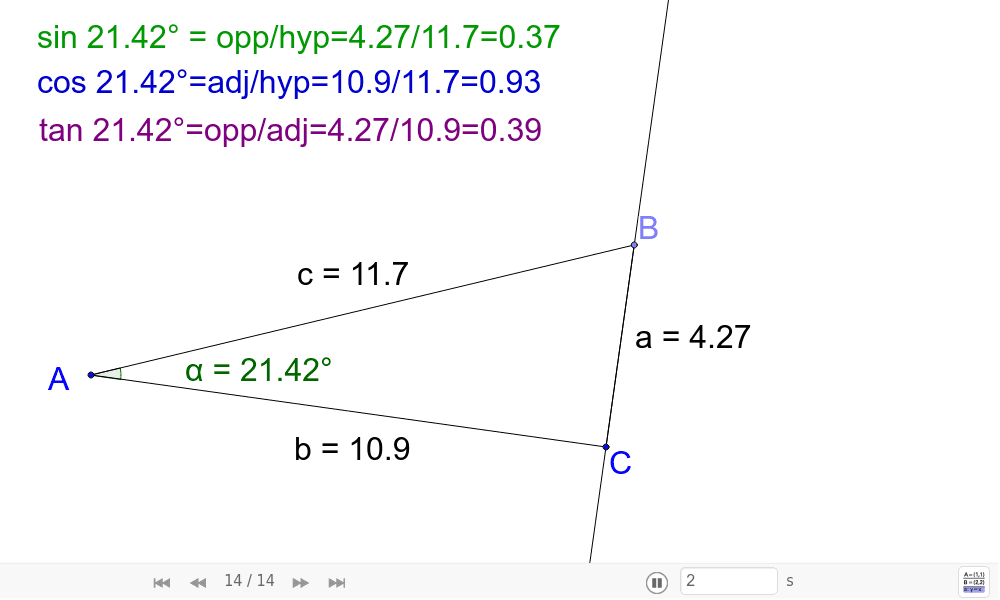
Task: Select point C on the triangle
Action: click(606, 447)
